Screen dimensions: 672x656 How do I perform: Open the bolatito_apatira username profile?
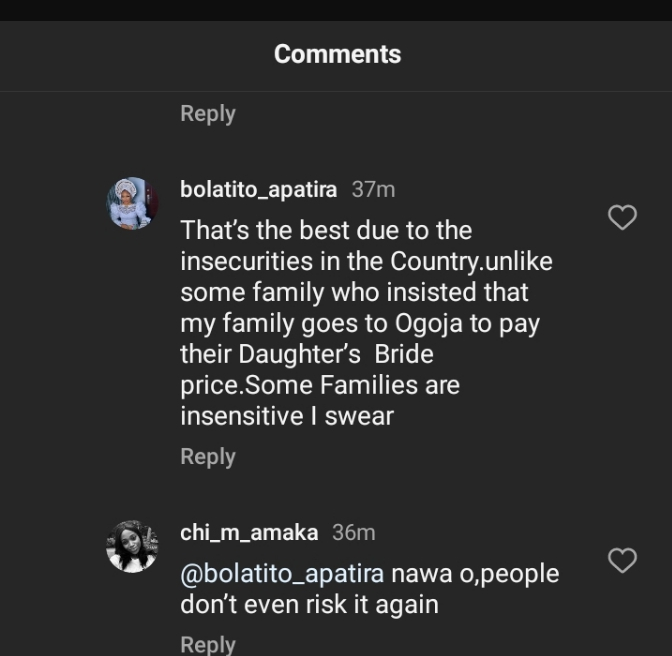click(x=258, y=189)
